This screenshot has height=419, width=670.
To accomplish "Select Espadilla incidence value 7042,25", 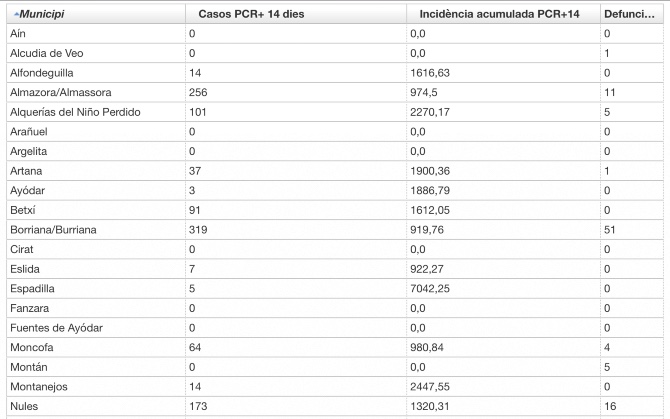I will (433, 287).
